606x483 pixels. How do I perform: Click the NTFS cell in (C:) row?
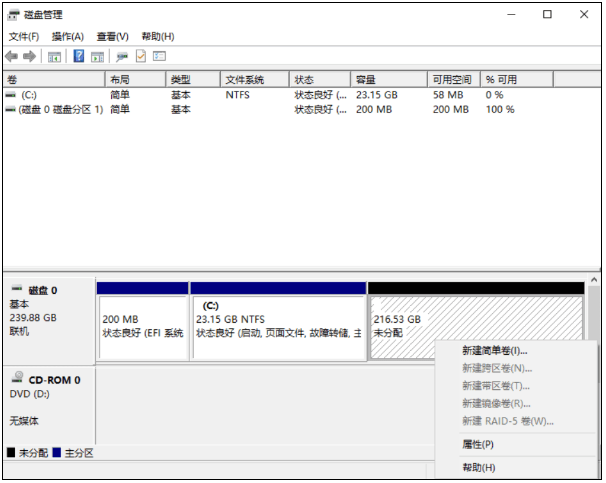tap(238, 95)
